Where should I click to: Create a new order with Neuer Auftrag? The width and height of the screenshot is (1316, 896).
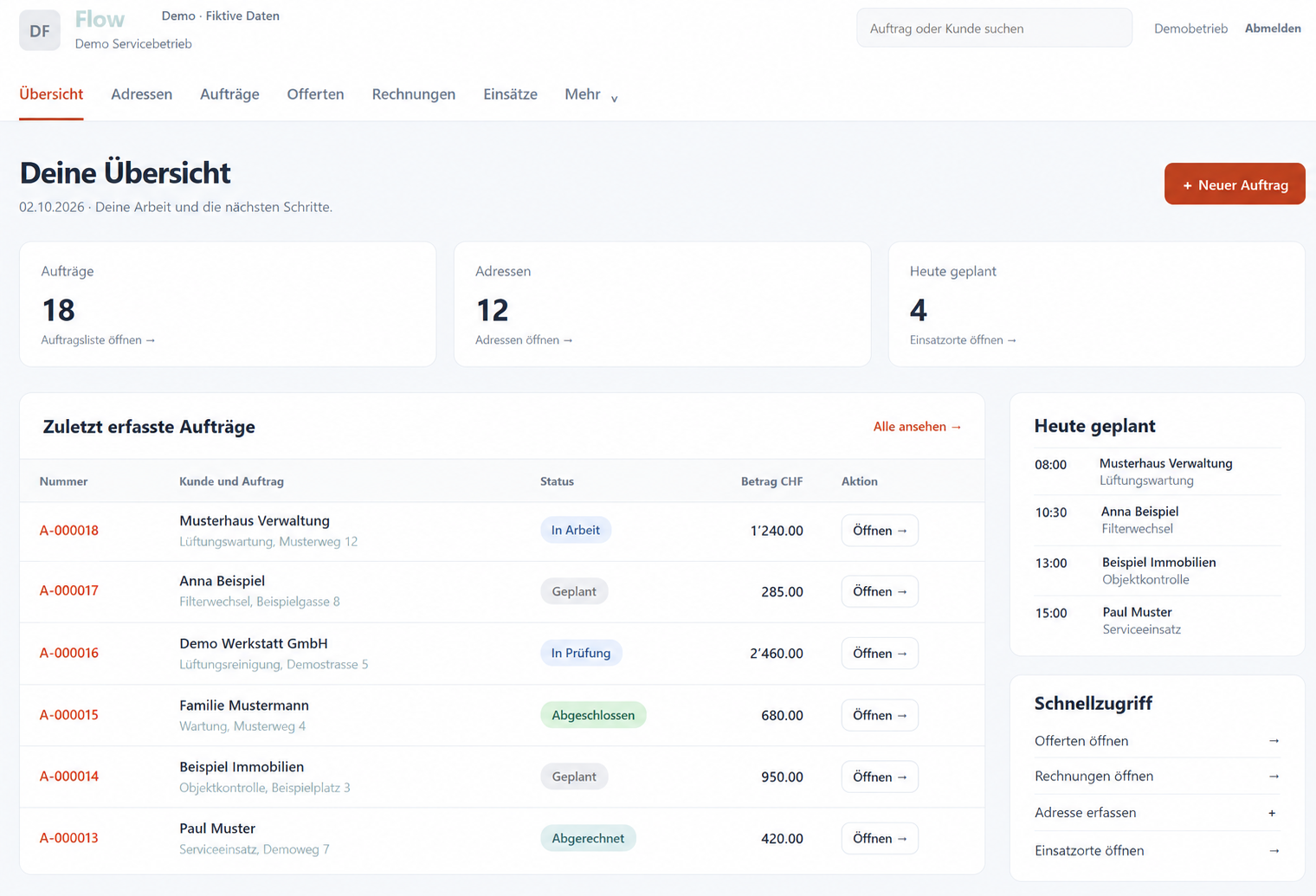click(x=1235, y=184)
